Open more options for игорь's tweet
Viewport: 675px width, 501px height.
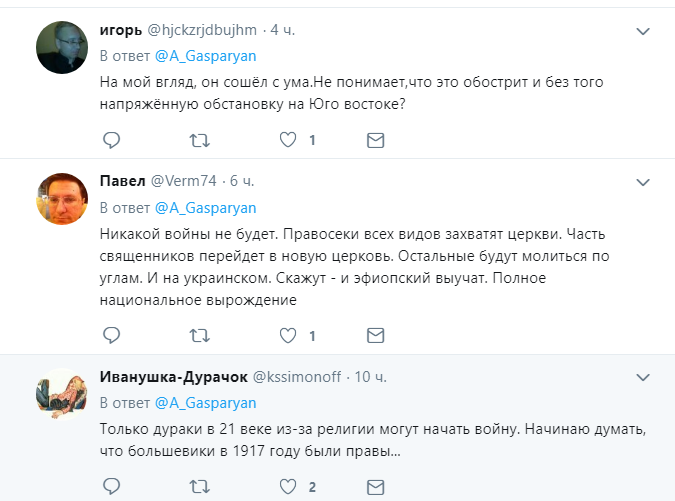644,33
